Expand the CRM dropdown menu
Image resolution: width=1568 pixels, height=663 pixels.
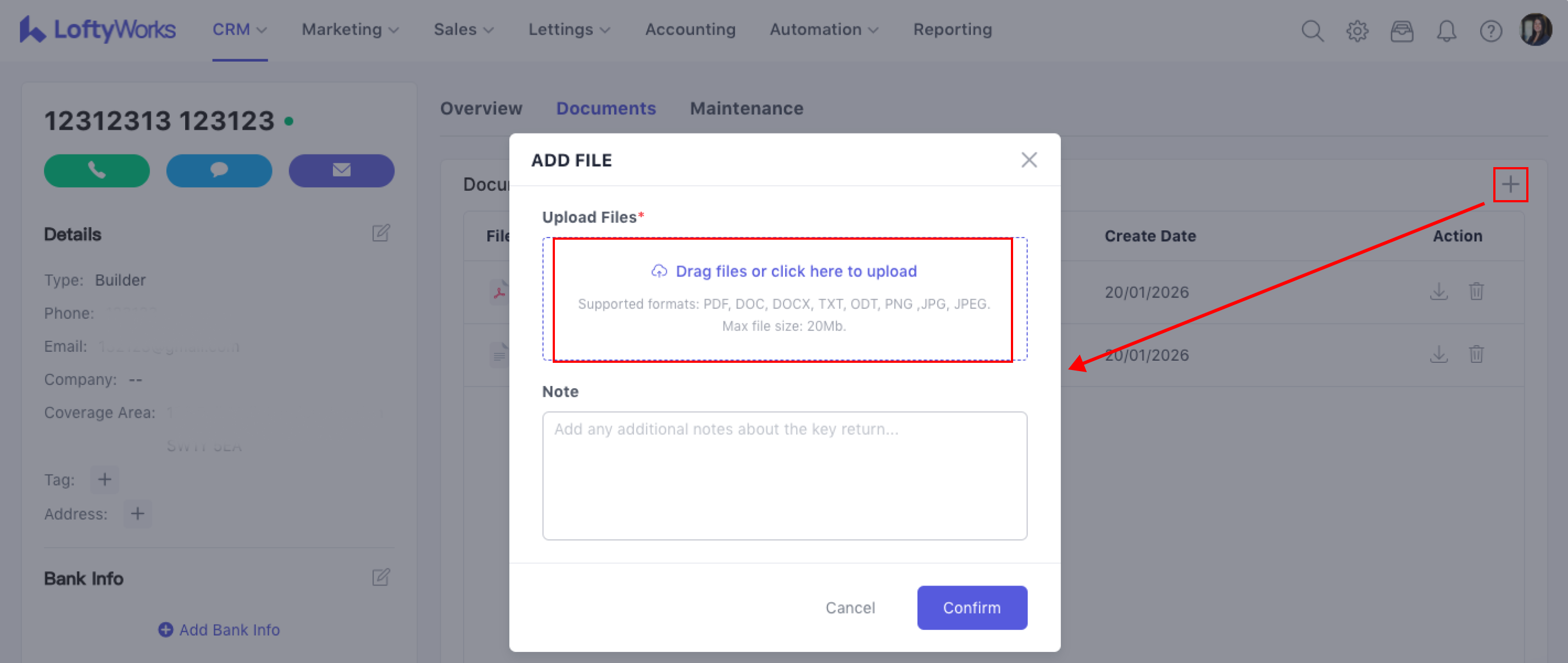pyautogui.click(x=239, y=29)
